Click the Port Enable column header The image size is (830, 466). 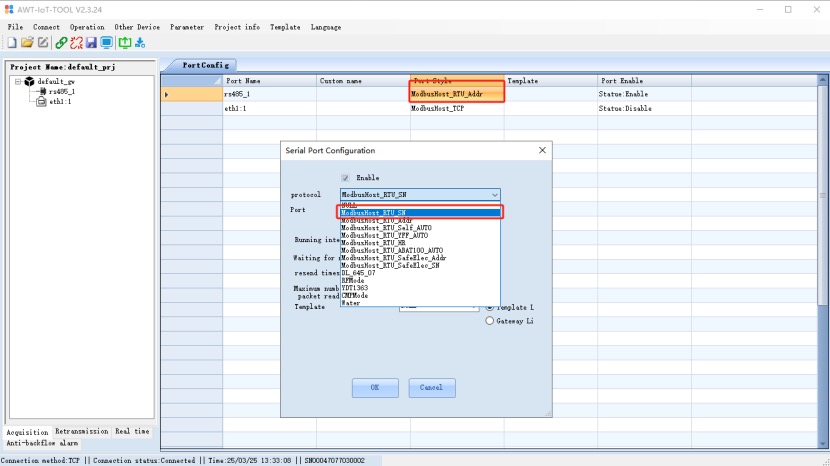[644, 80]
